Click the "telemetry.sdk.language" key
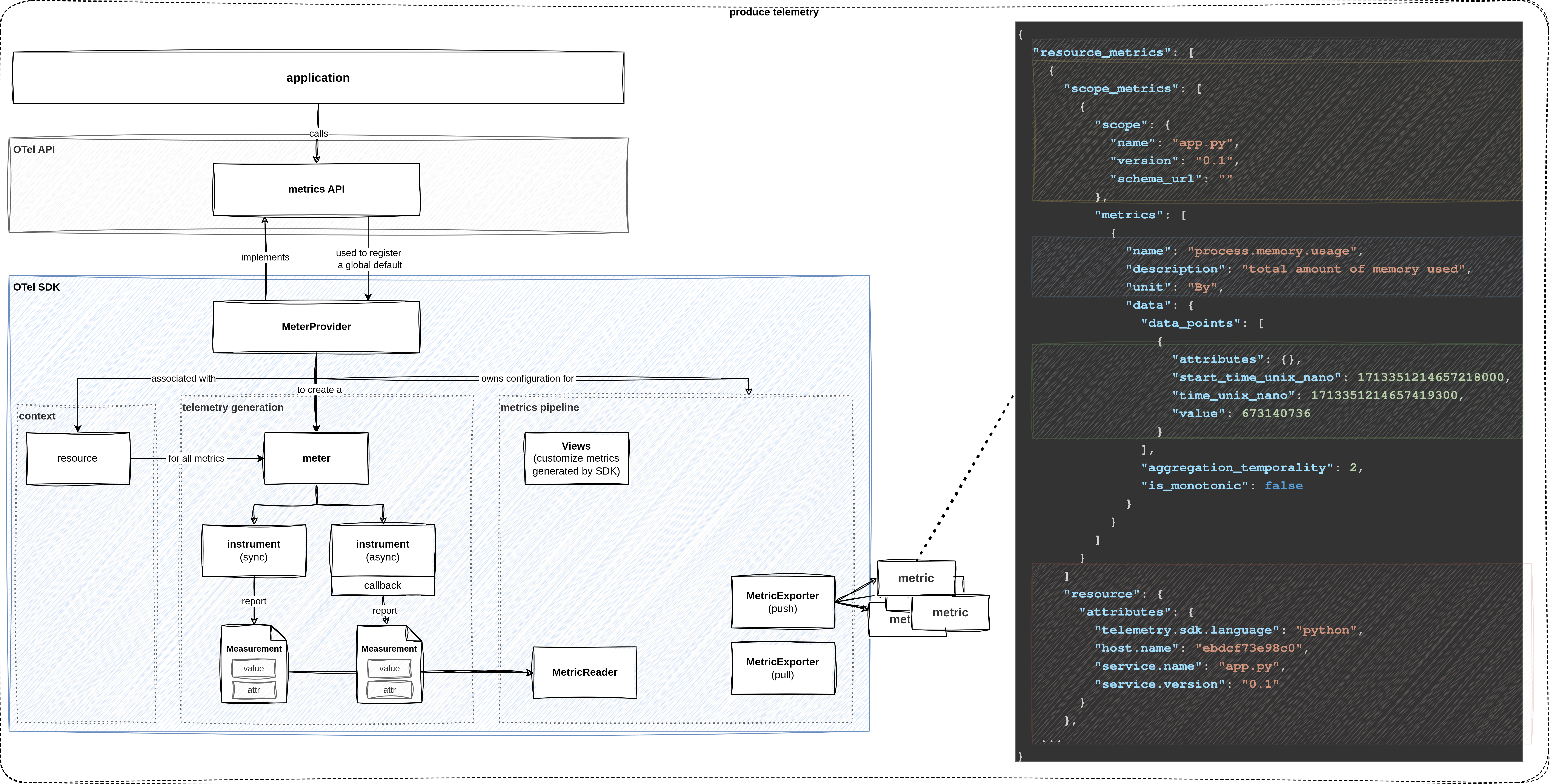1550x784 pixels. 1191,630
